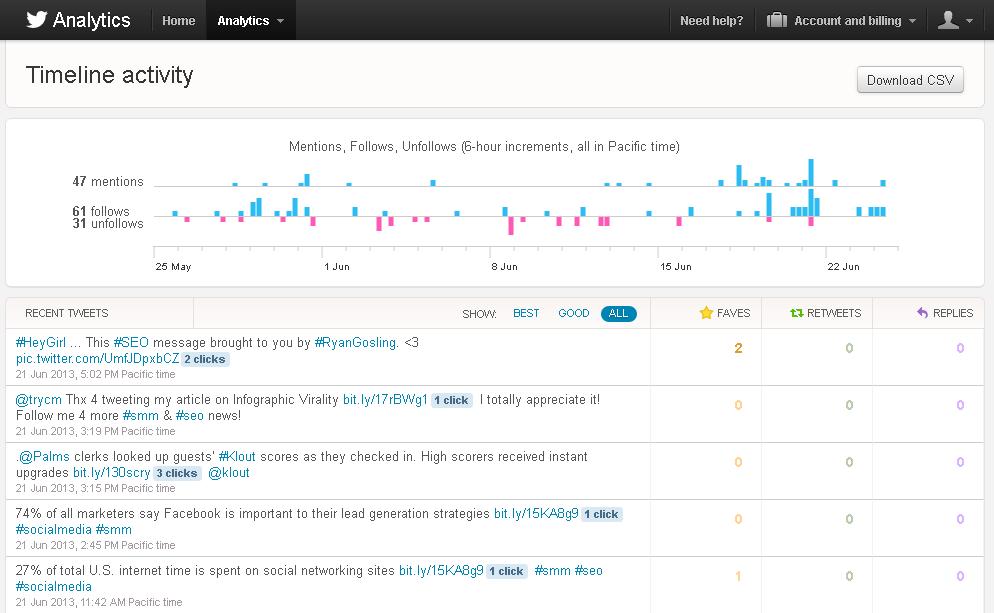The image size is (994, 613).
Task: Click the green Retweets arrows icon
Action: pyautogui.click(x=797, y=313)
